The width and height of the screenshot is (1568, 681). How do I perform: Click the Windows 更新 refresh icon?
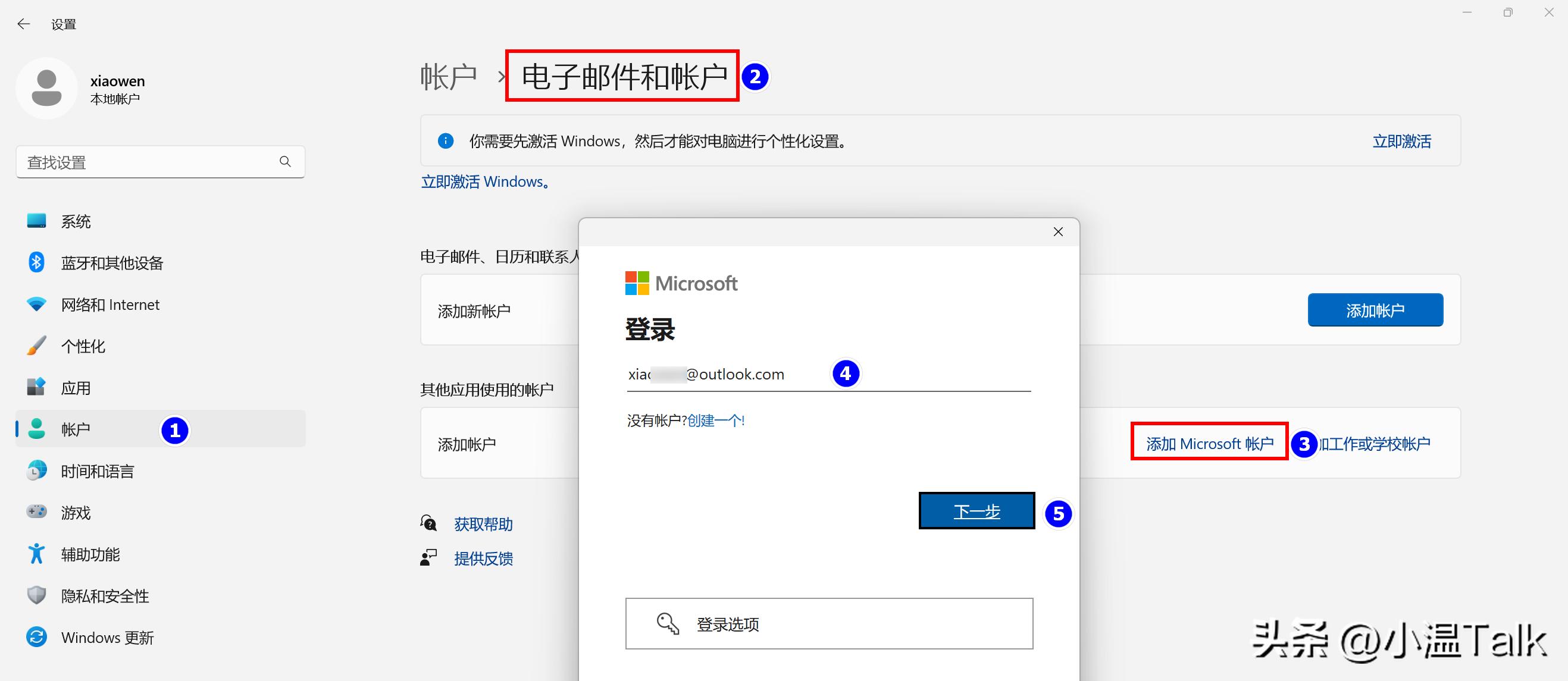pyautogui.click(x=36, y=637)
